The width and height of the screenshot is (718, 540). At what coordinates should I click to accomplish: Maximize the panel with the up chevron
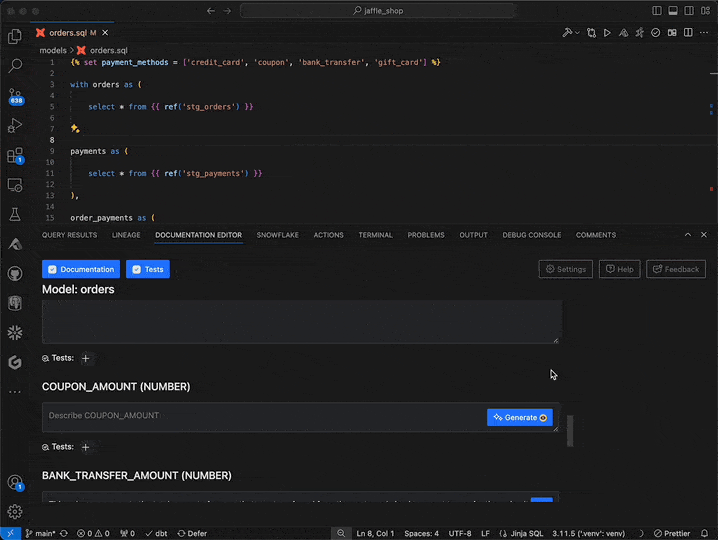click(x=688, y=235)
